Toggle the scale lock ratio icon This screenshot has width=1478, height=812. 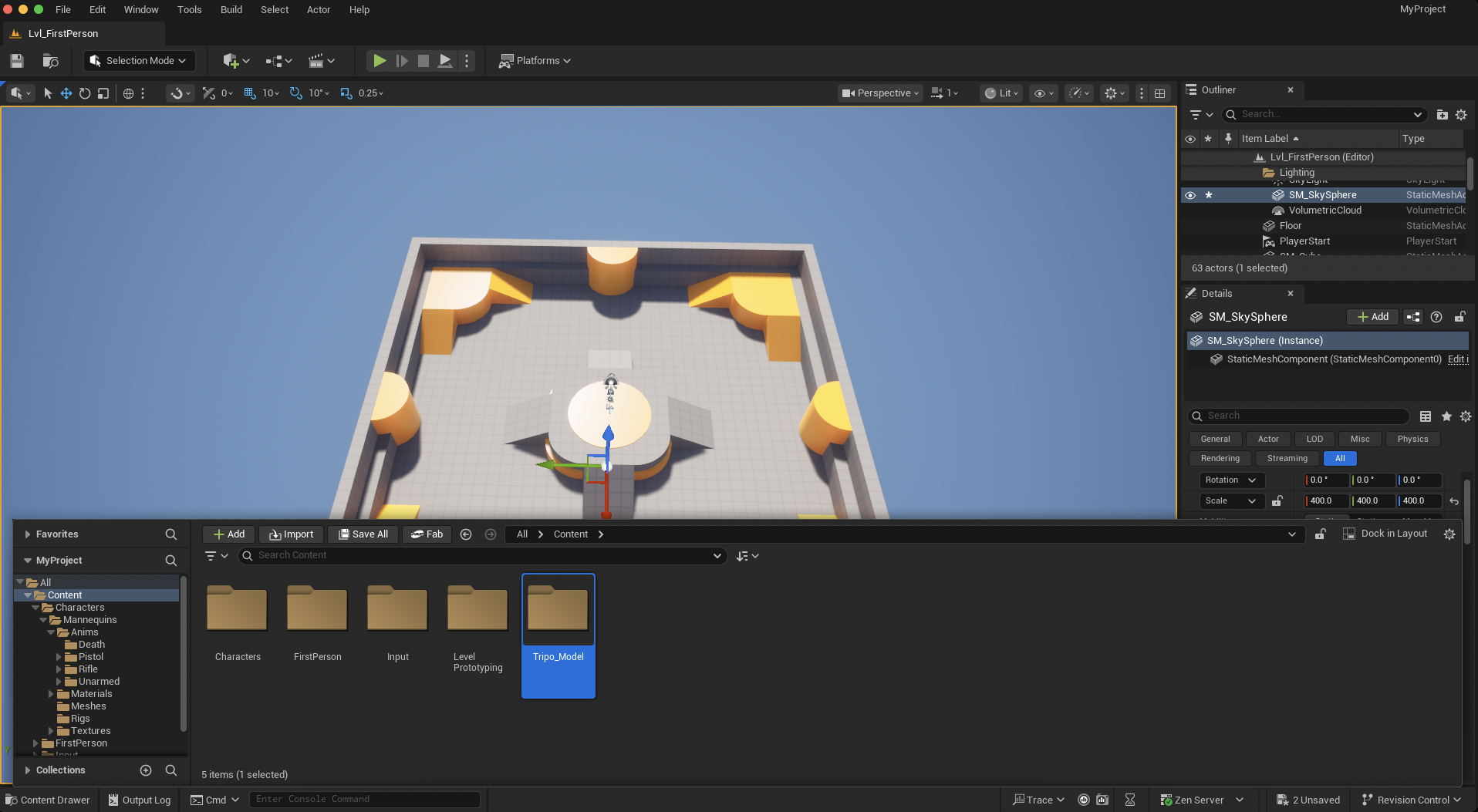pos(1277,501)
